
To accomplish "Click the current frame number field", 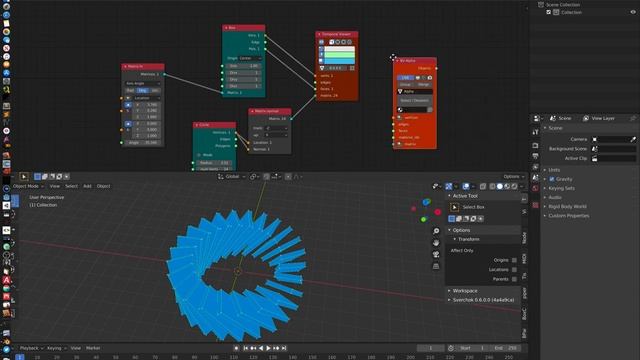I will click(430, 348).
